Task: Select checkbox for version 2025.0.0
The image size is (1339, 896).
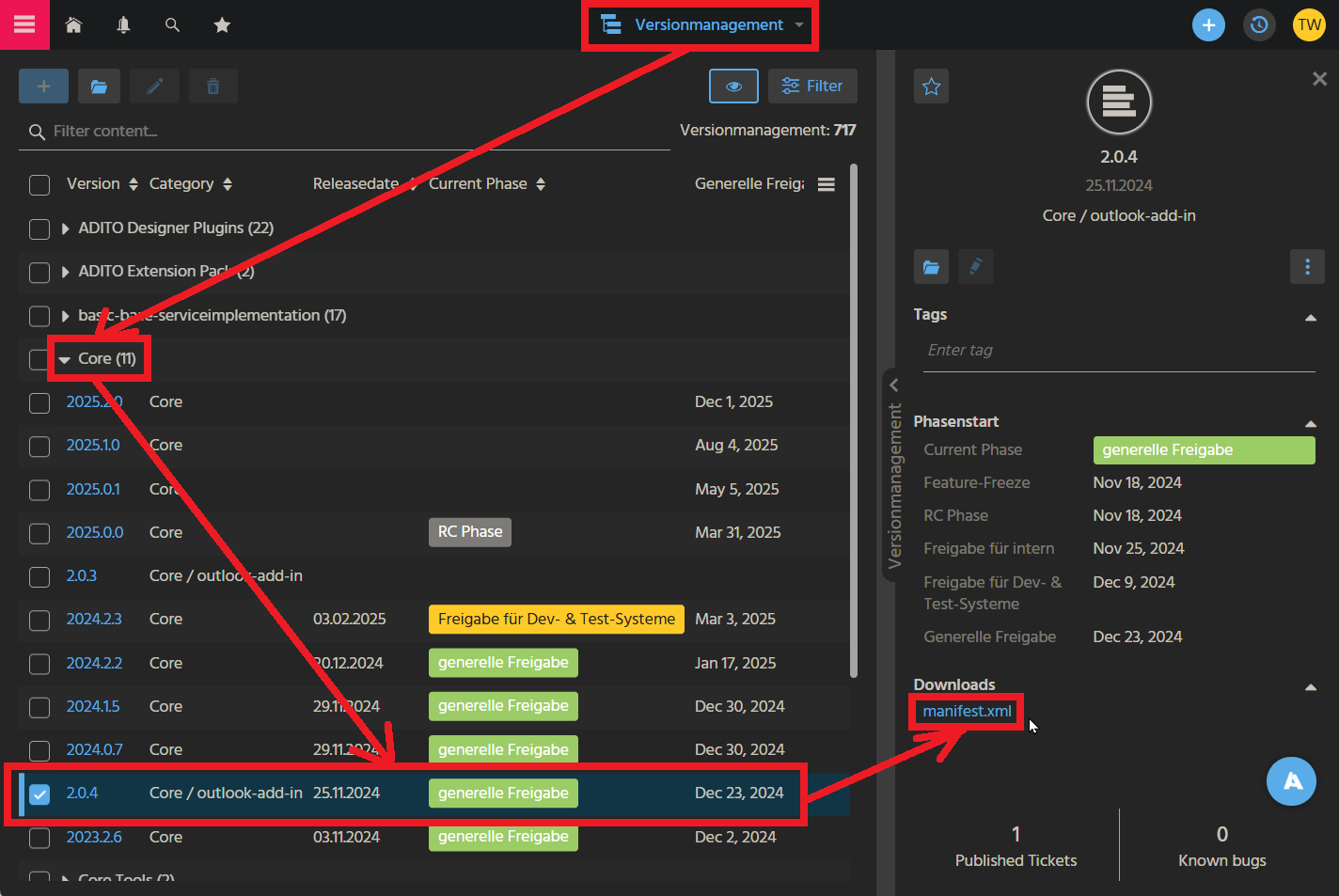Action: point(39,533)
